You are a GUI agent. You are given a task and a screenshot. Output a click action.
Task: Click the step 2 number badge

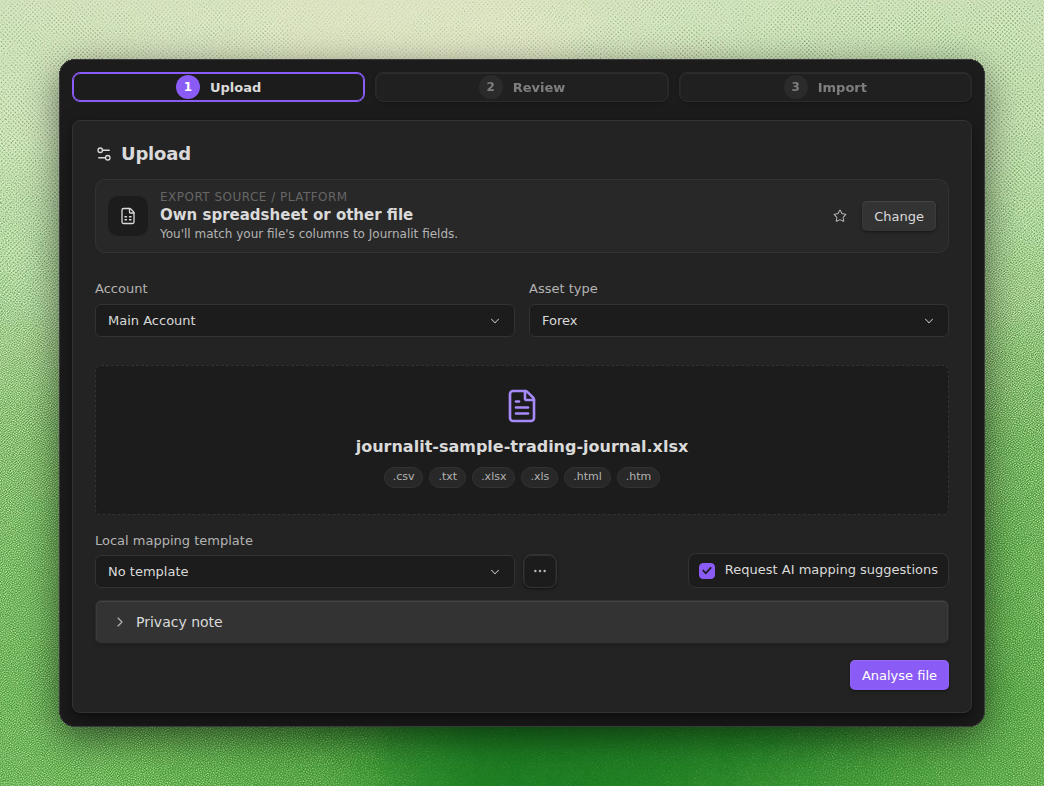(491, 87)
